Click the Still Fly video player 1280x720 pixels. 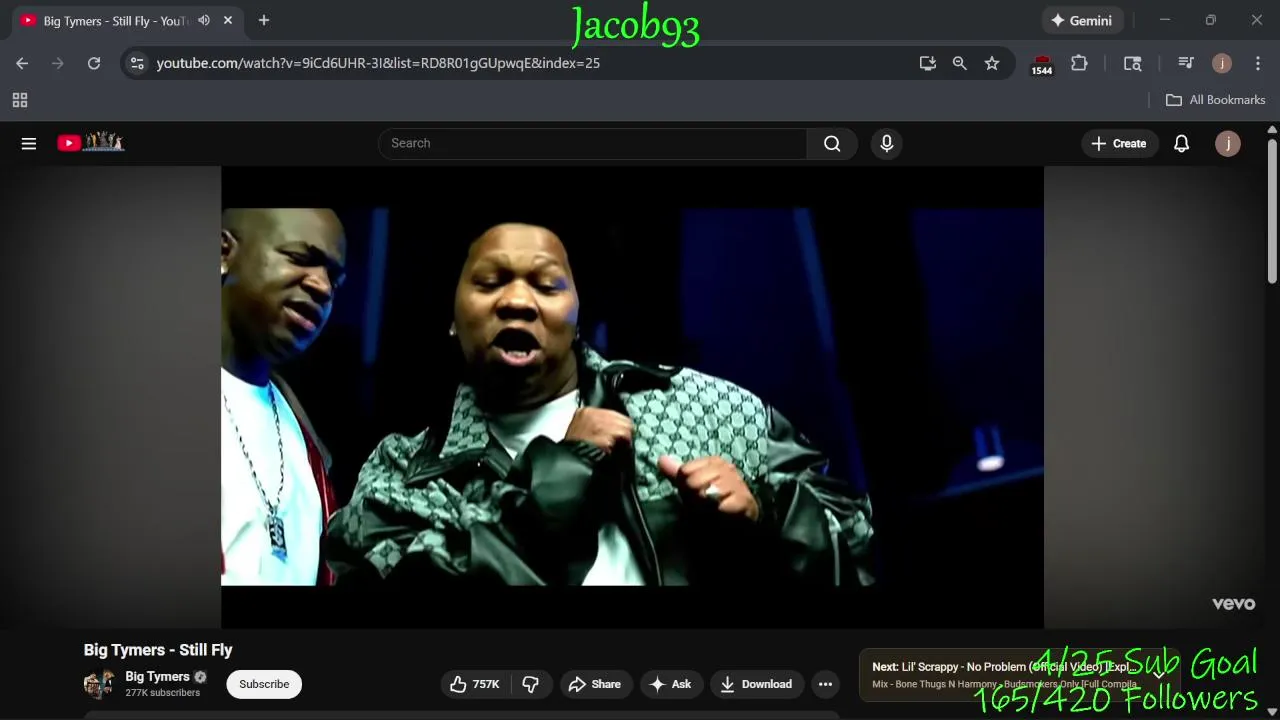point(632,397)
